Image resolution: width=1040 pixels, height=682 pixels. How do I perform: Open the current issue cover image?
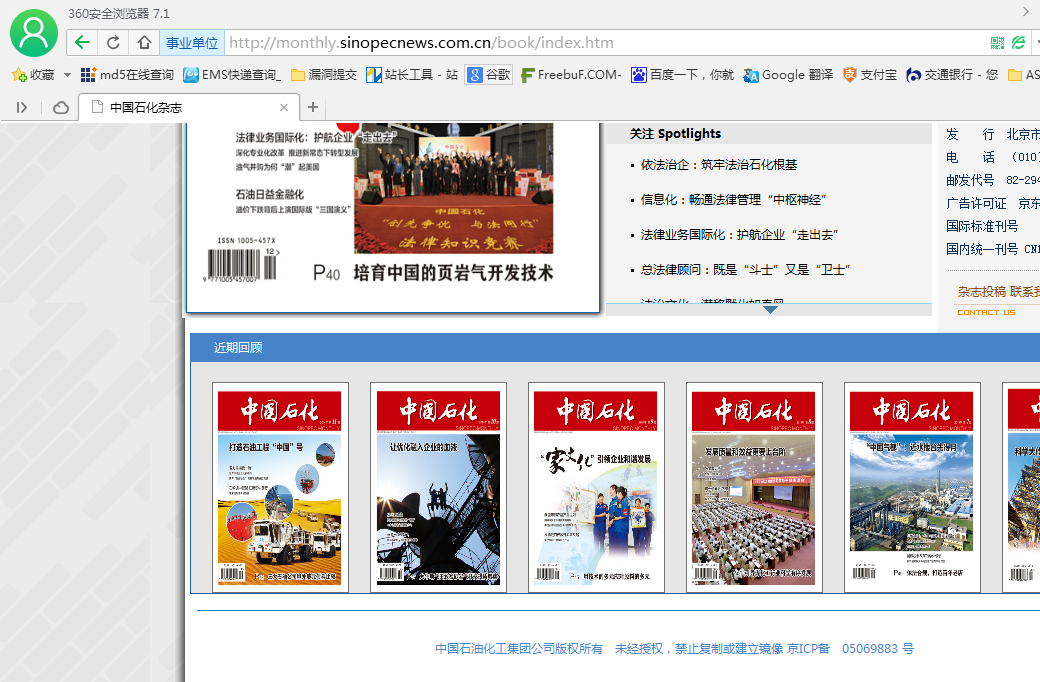393,216
